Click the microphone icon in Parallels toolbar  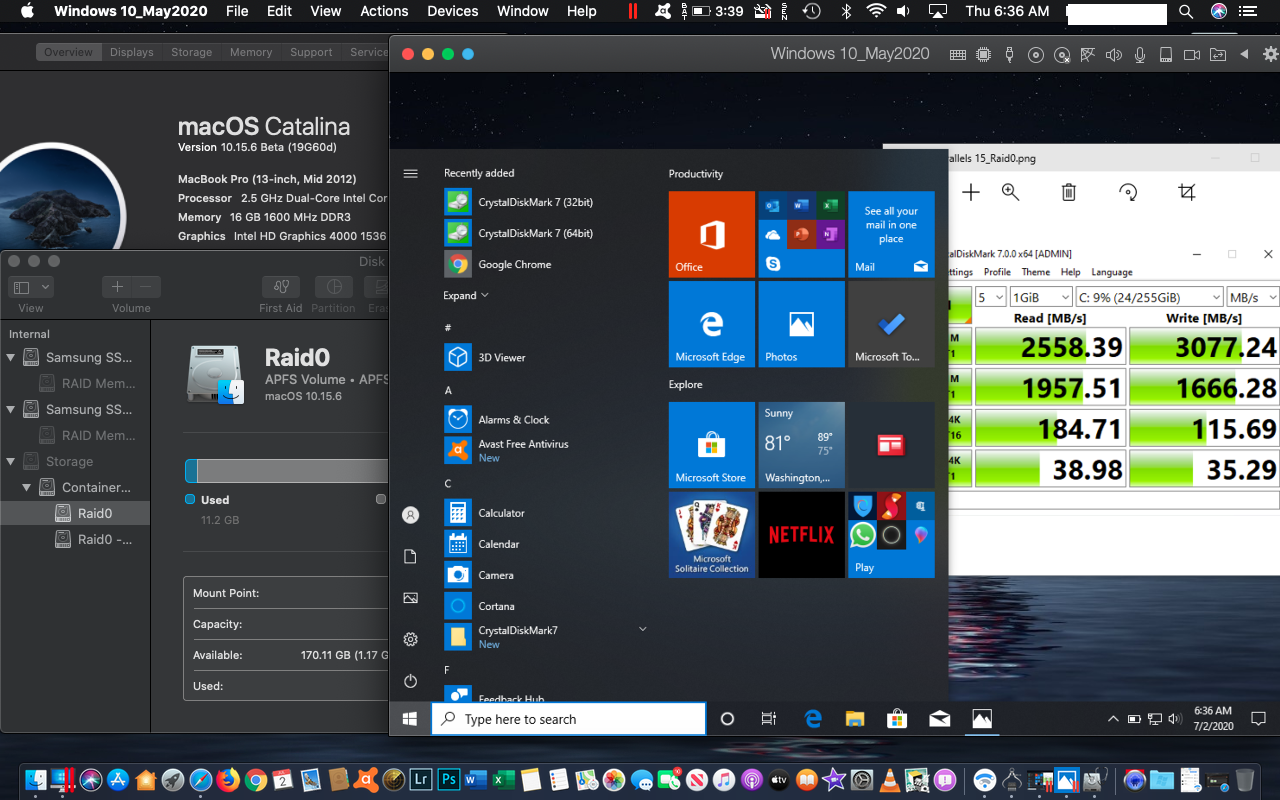point(1140,55)
